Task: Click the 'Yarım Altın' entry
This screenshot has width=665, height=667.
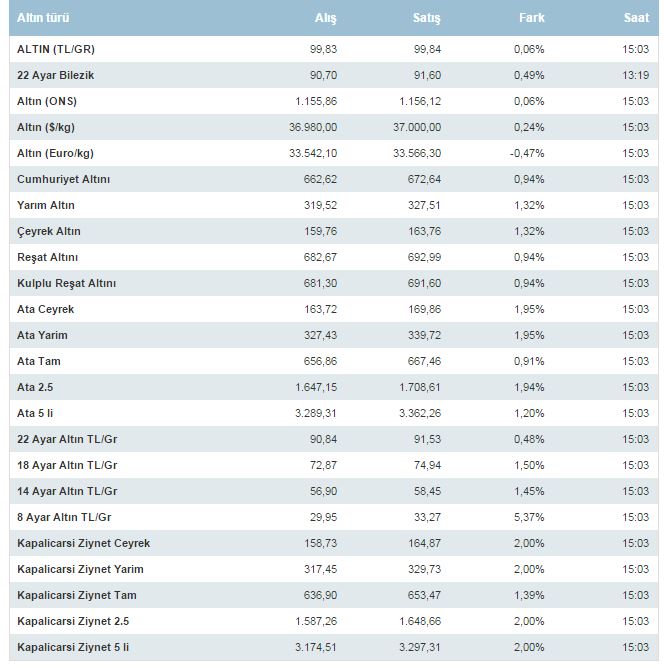Action: (46, 205)
